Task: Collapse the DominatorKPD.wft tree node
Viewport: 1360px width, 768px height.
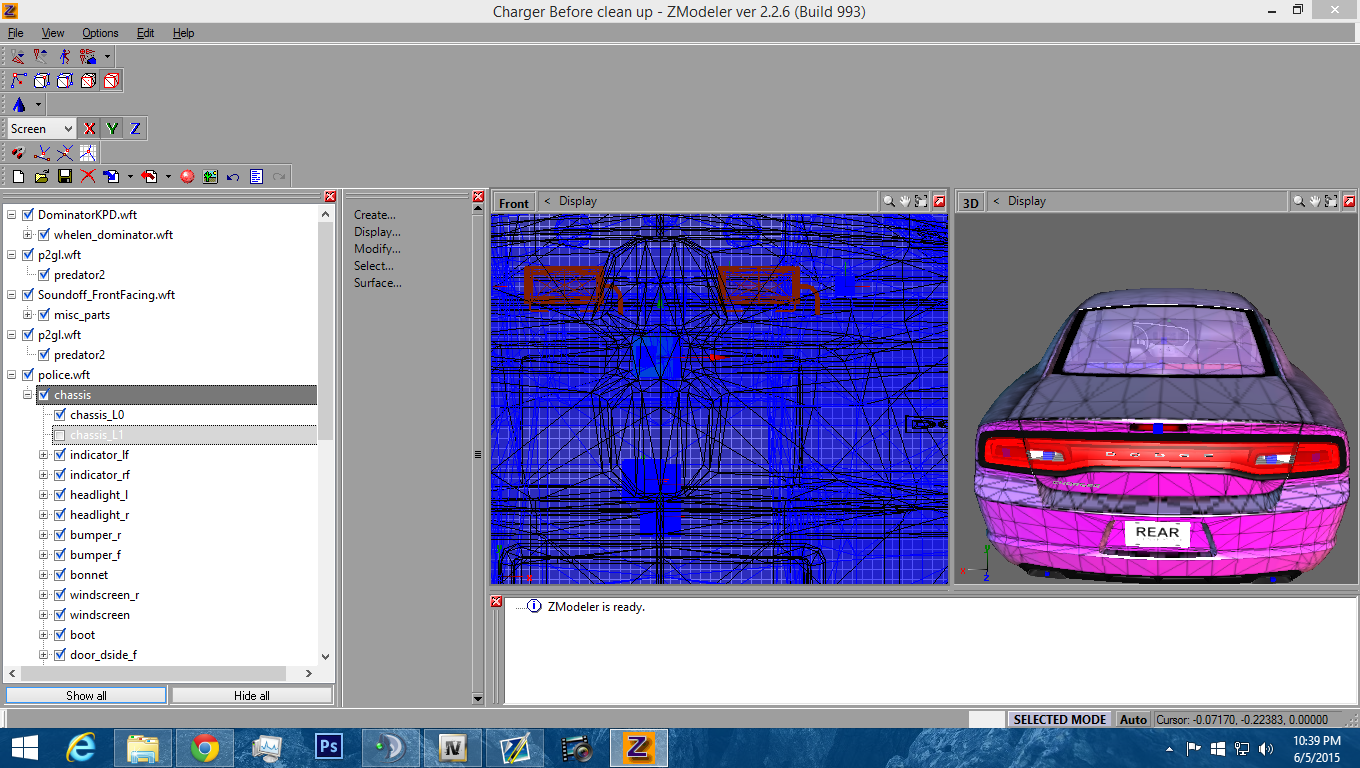Action: (x=12, y=215)
